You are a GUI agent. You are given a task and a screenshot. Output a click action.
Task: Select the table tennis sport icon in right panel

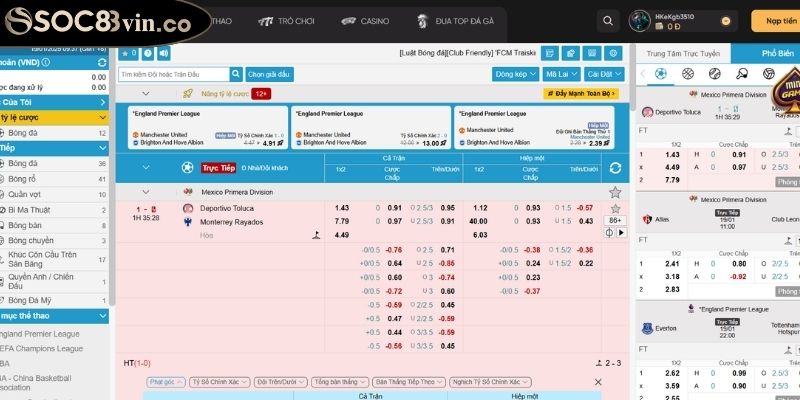pyautogui.click(x=741, y=74)
